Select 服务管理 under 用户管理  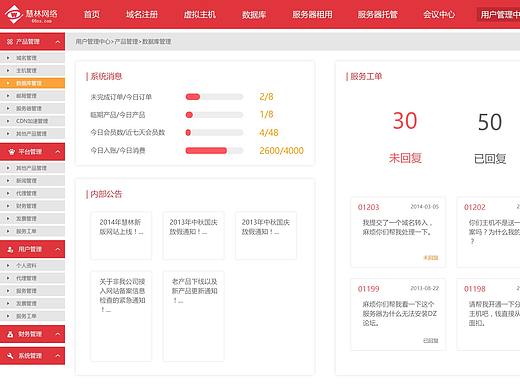tap(32, 291)
